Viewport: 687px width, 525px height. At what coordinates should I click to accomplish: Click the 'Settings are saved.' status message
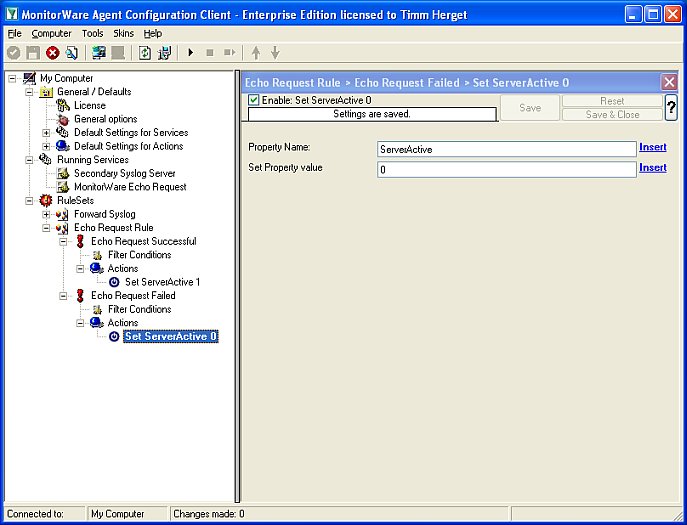[x=372, y=114]
